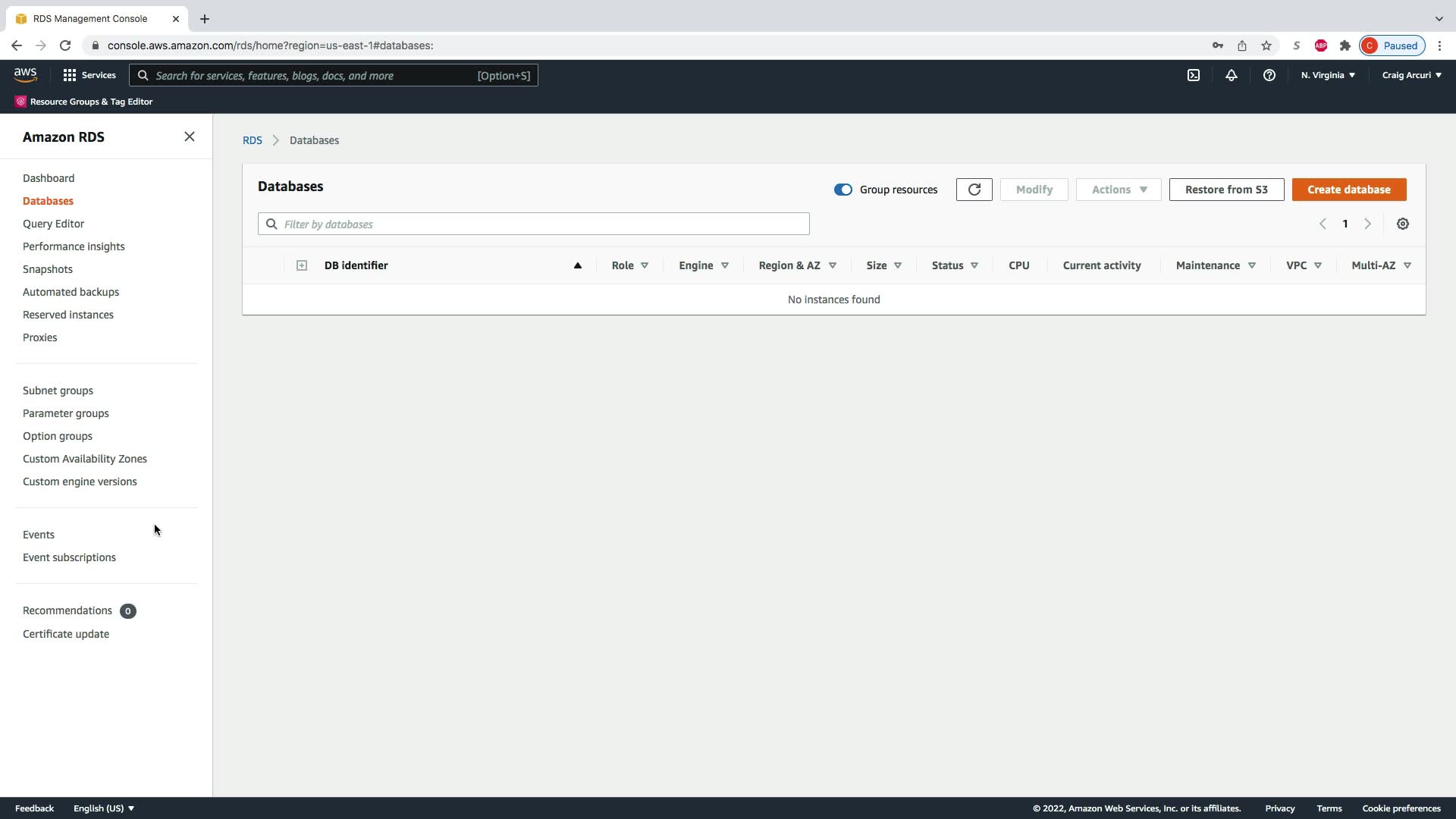Click Restore from S3 button
The image size is (1456, 819).
pos(1225,190)
